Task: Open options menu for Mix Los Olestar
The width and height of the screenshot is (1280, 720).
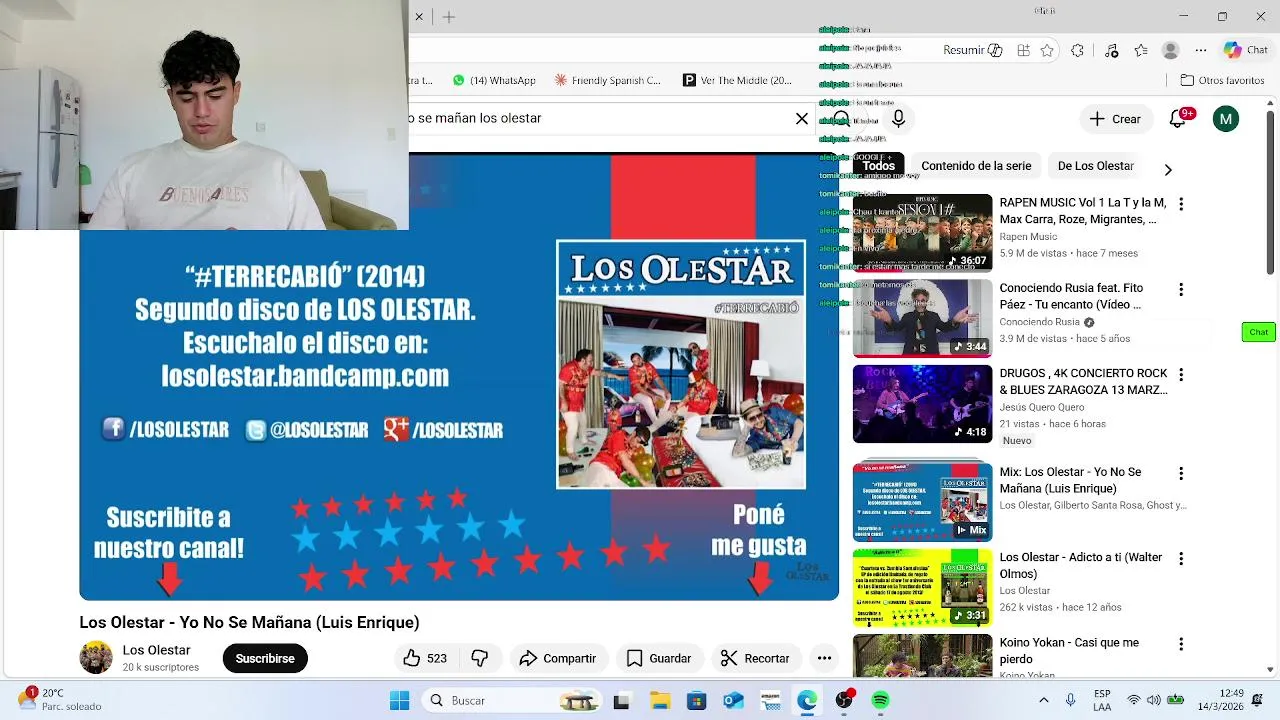Action: (1181, 473)
